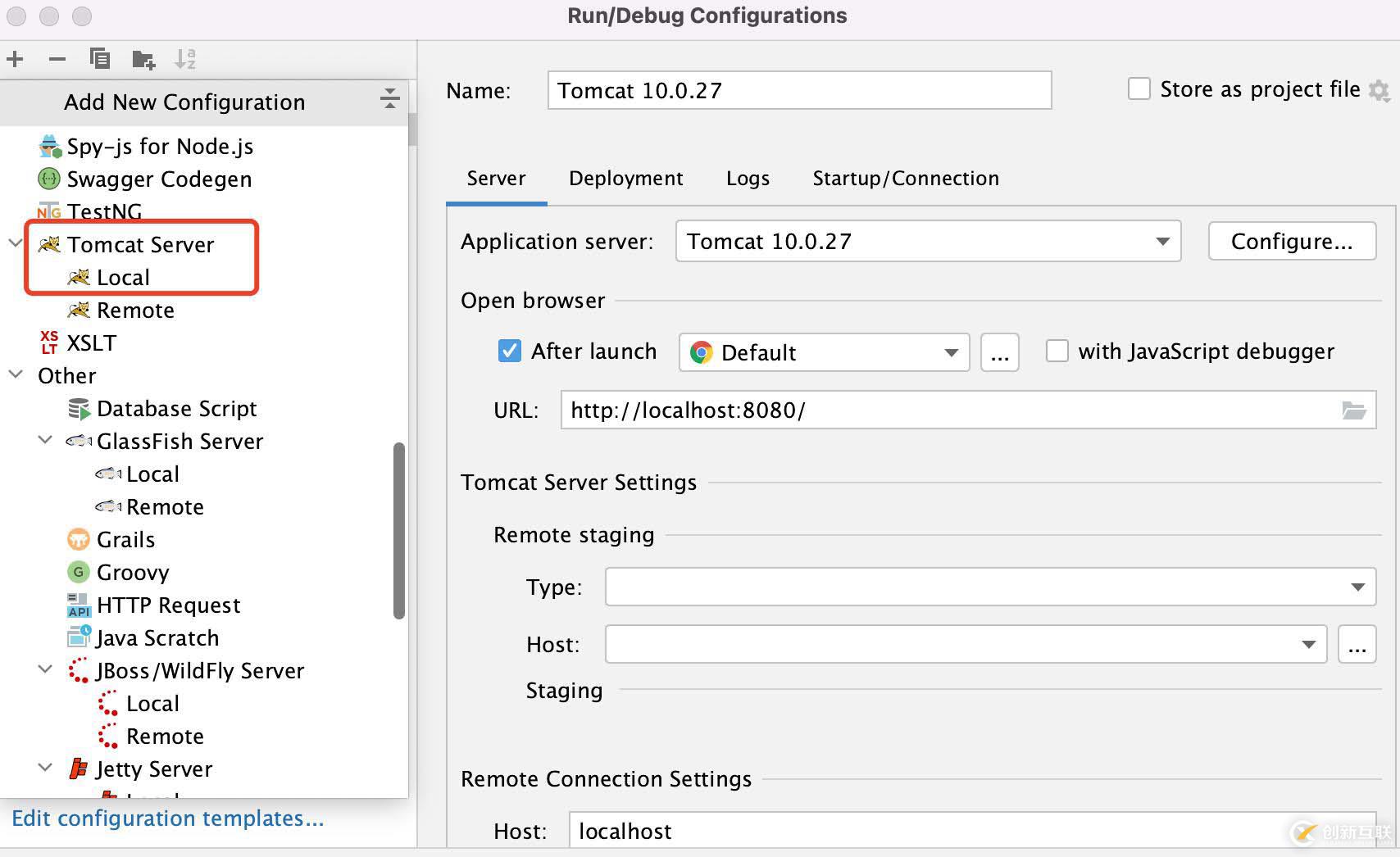Click the Spy-js for Node.js icon
The image size is (1400, 857).
tap(50, 147)
